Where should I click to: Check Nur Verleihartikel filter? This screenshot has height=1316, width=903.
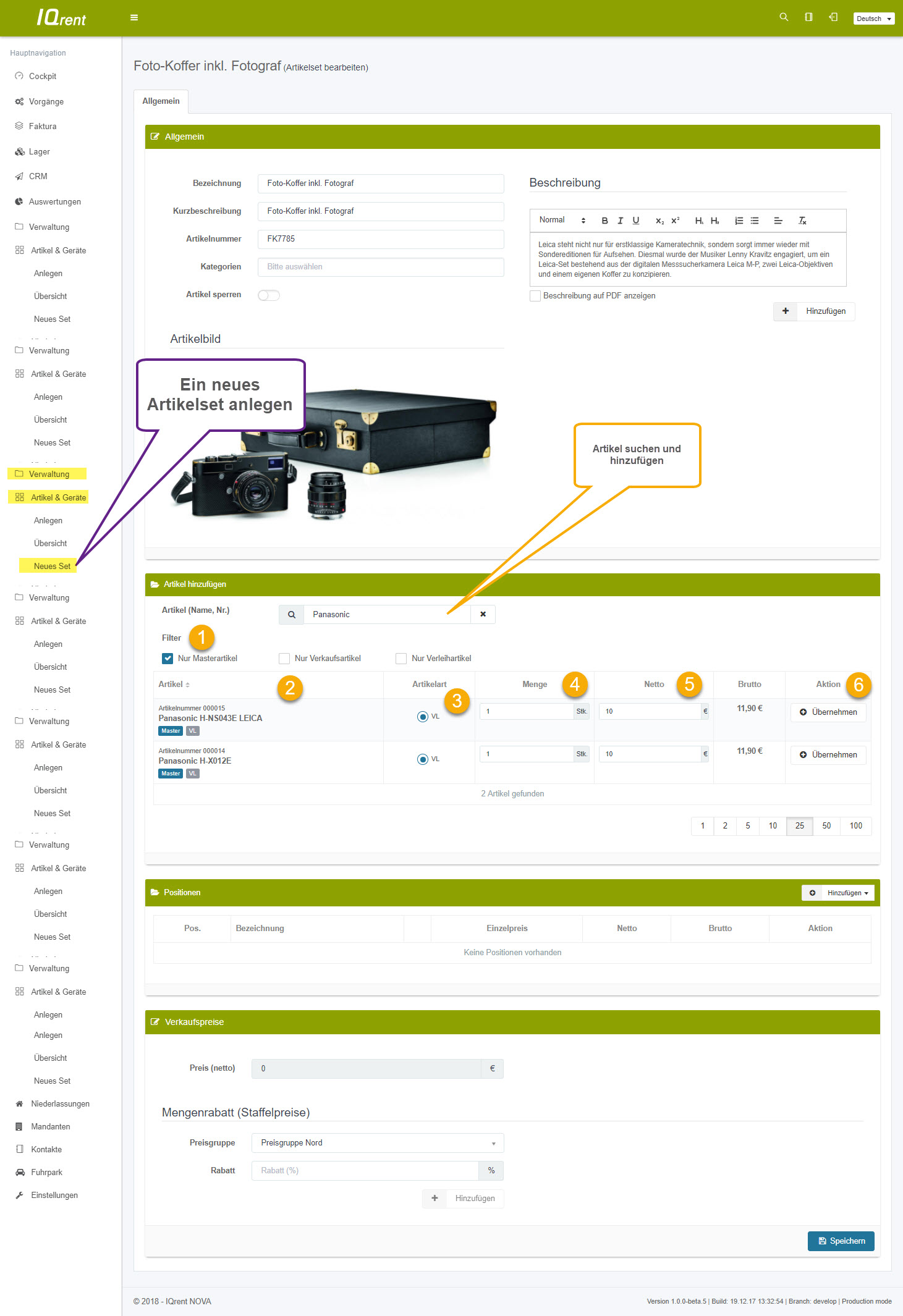[401, 659]
